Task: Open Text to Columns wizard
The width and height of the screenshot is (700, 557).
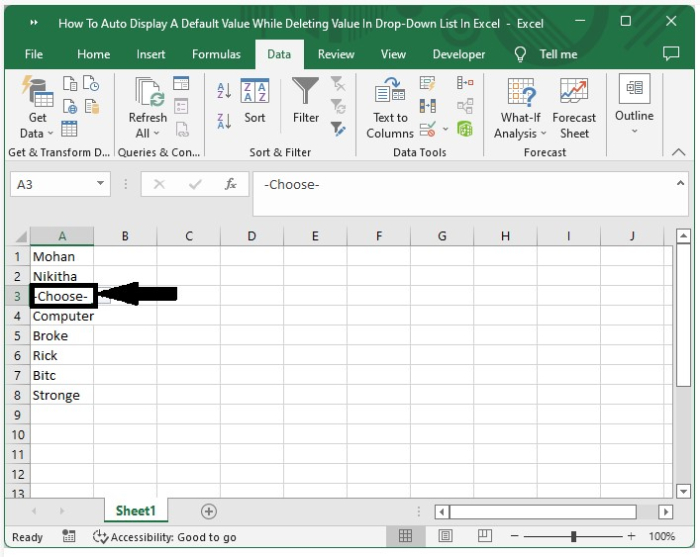Action: [390, 108]
